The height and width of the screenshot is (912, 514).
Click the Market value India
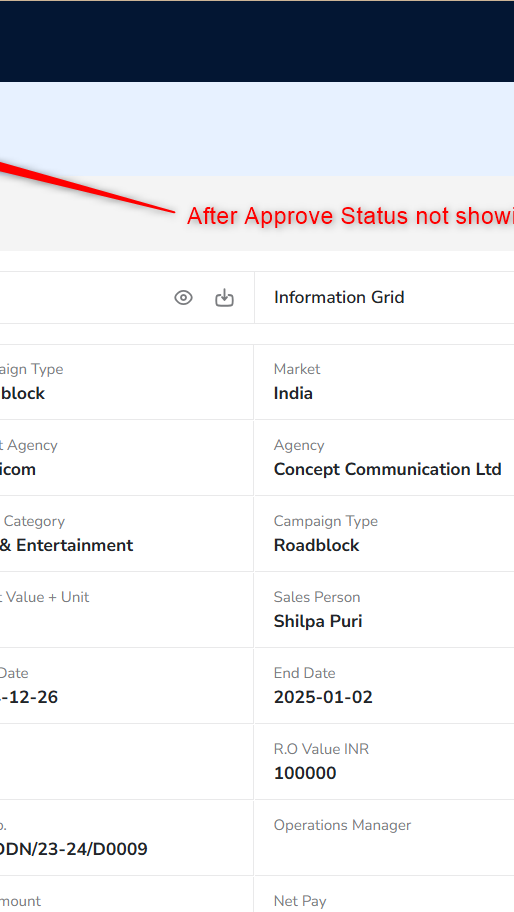pyautogui.click(x=293, y=393)
